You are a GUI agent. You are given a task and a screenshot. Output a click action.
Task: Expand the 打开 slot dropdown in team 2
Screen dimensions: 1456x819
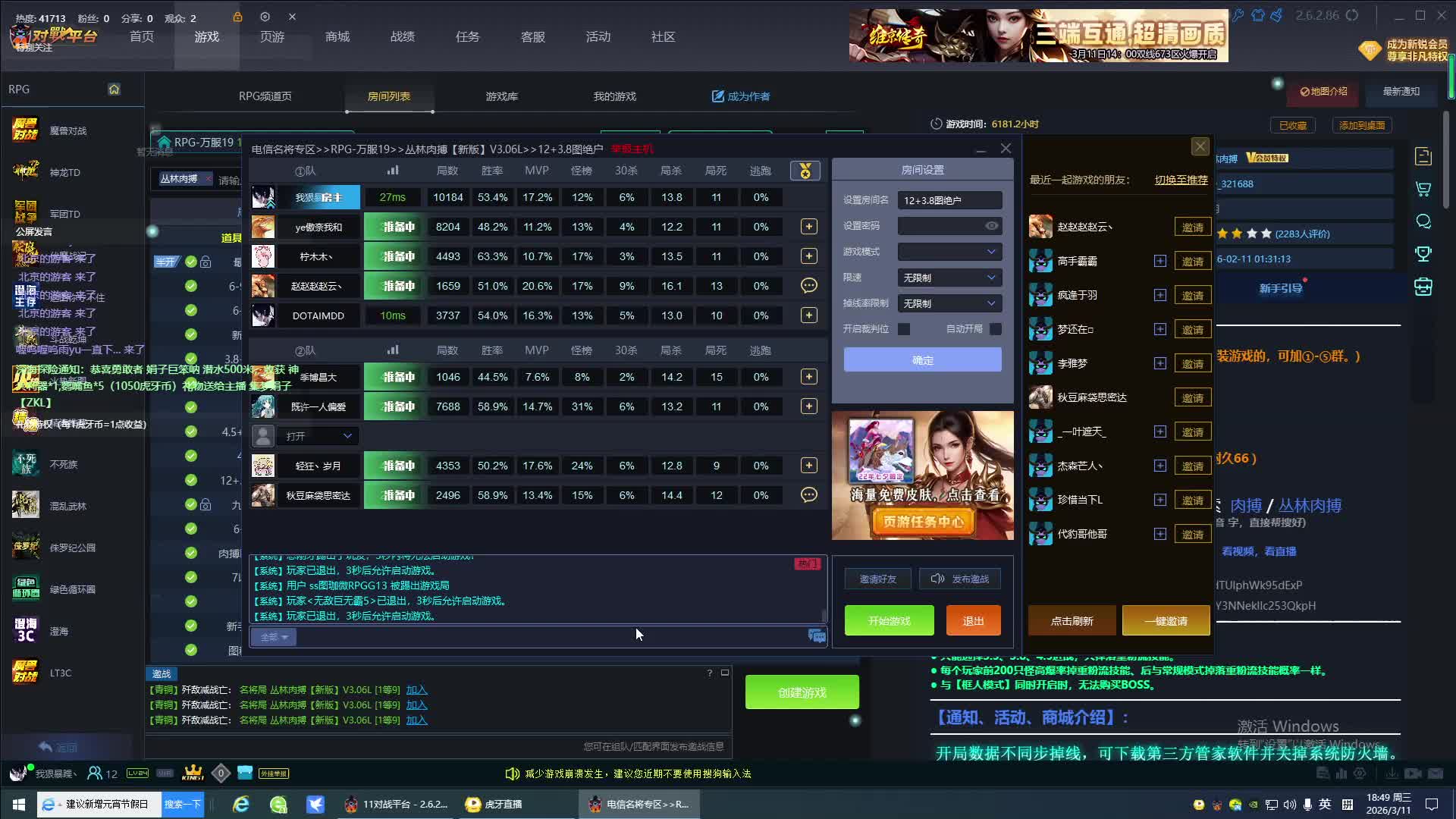(x=318, y=436)
